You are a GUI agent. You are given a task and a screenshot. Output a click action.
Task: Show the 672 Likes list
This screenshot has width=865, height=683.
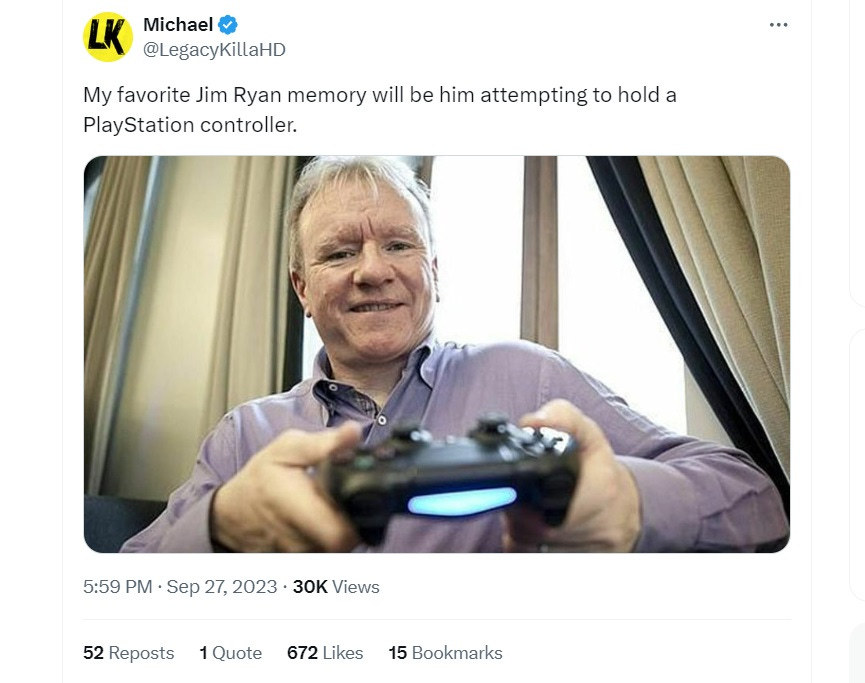click(325, 653)
